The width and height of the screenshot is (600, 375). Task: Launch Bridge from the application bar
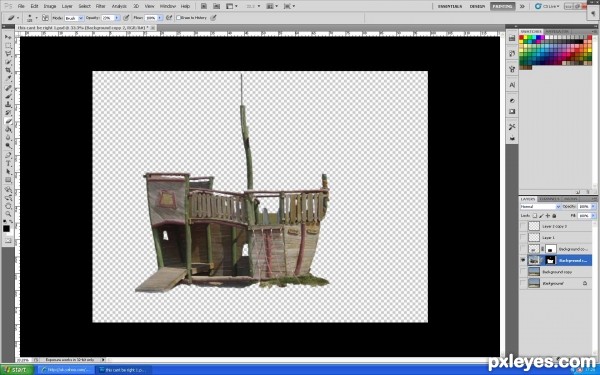coord(204,6)
